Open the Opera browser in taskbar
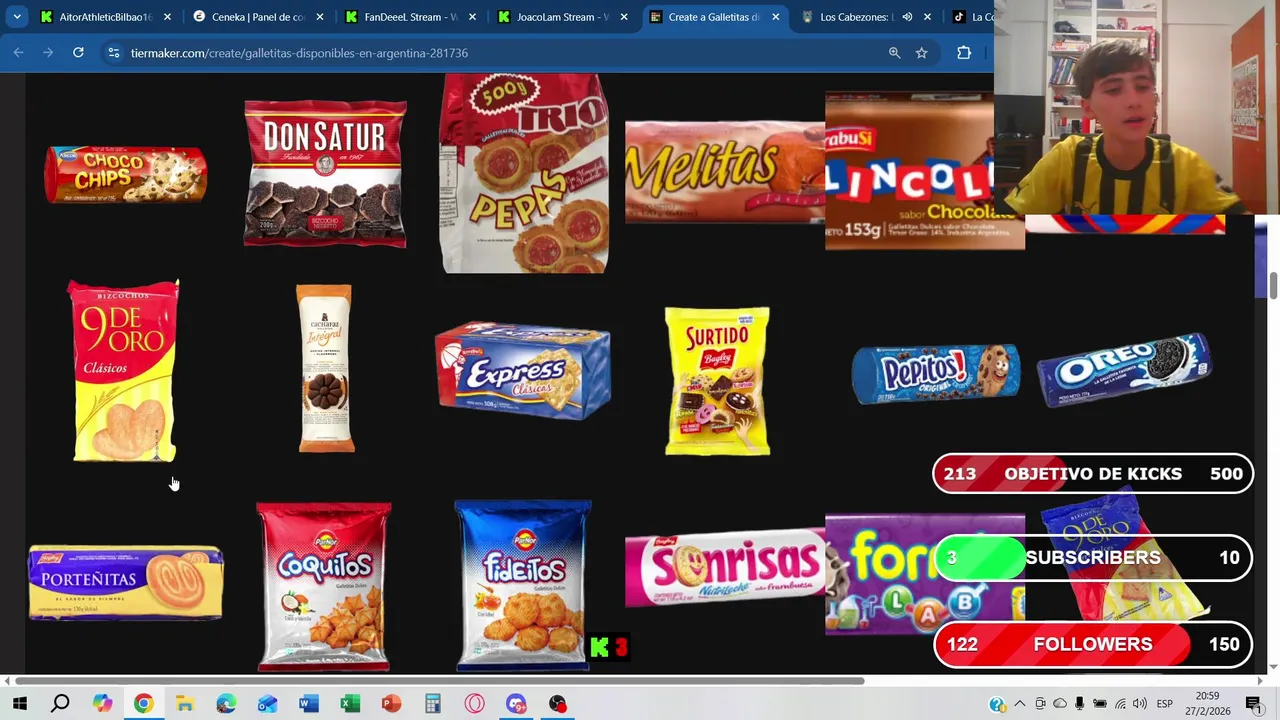The width and height of the screenshot is (1280, 720). point(474,703)
